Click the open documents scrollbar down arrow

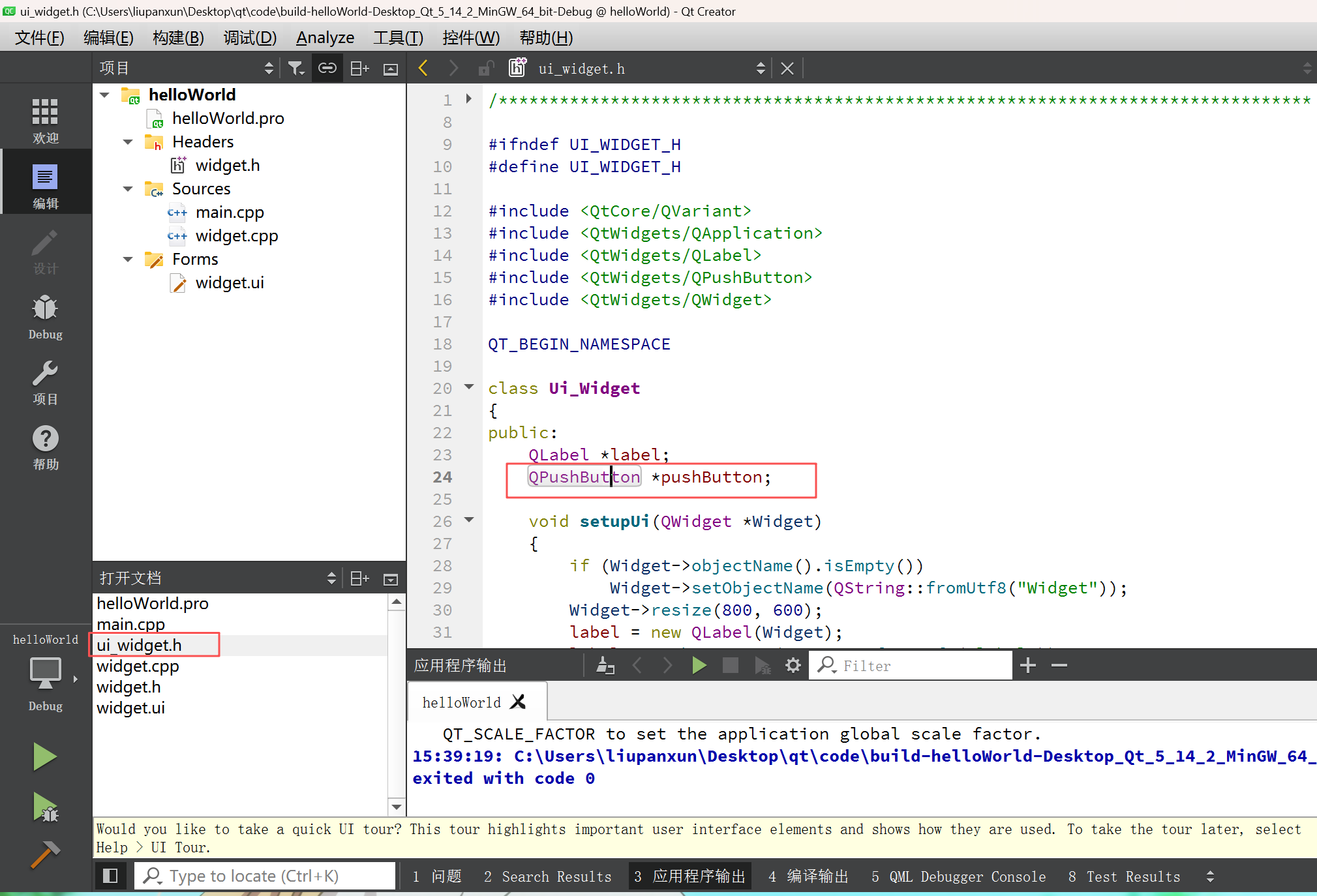(396, 807)
